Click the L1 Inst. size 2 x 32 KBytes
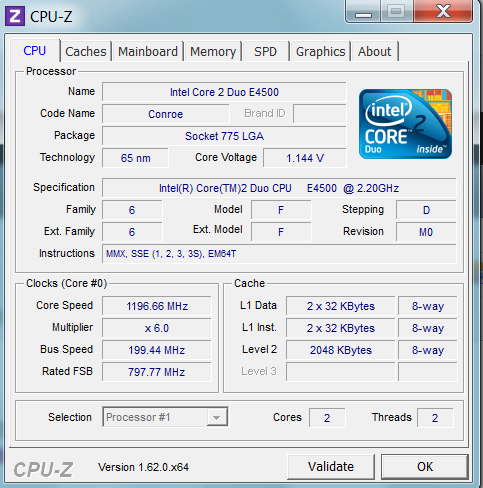 coord(340,328)
